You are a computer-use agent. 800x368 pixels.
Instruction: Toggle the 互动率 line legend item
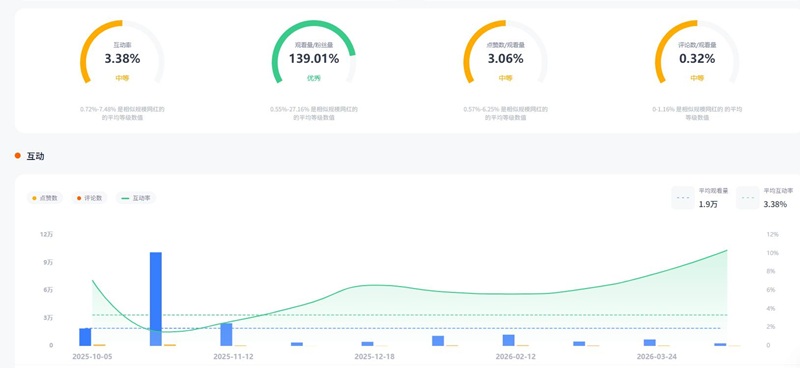point(136,198)
